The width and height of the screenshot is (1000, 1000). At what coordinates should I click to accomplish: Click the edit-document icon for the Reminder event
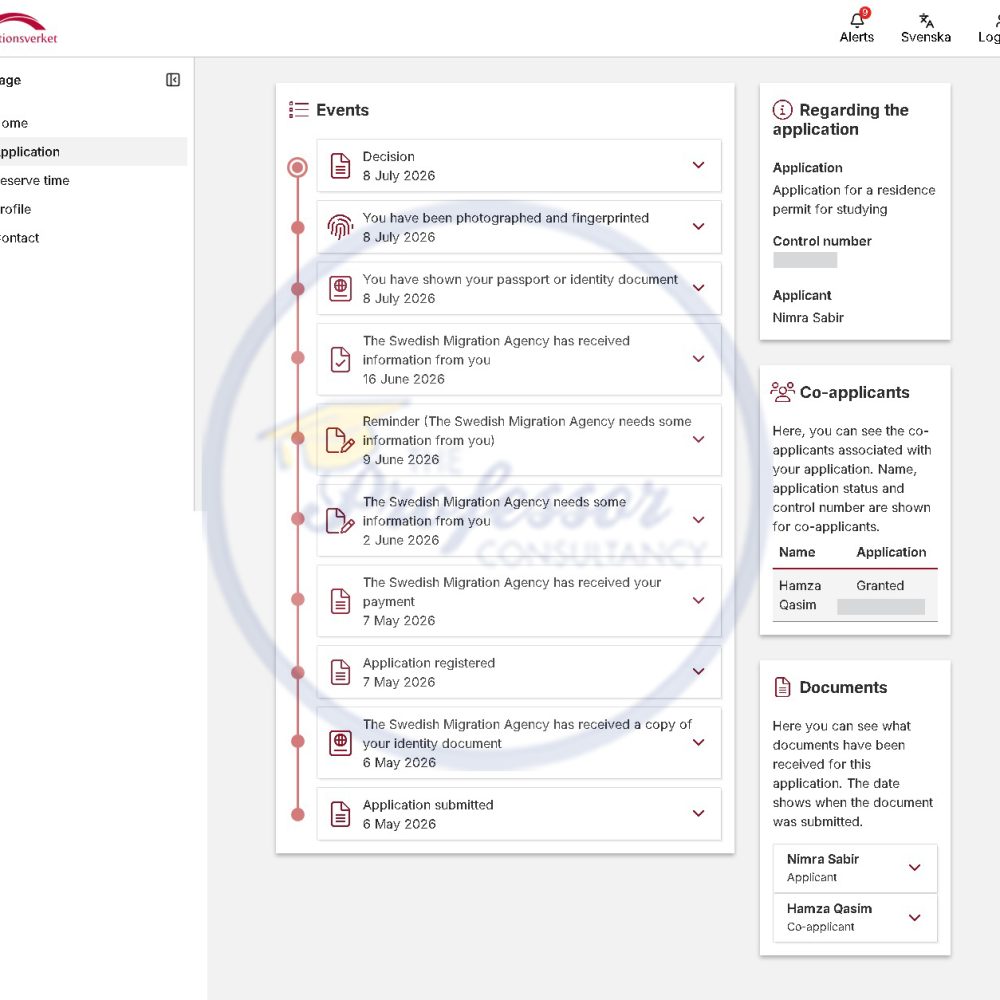(x=340, y=440)
